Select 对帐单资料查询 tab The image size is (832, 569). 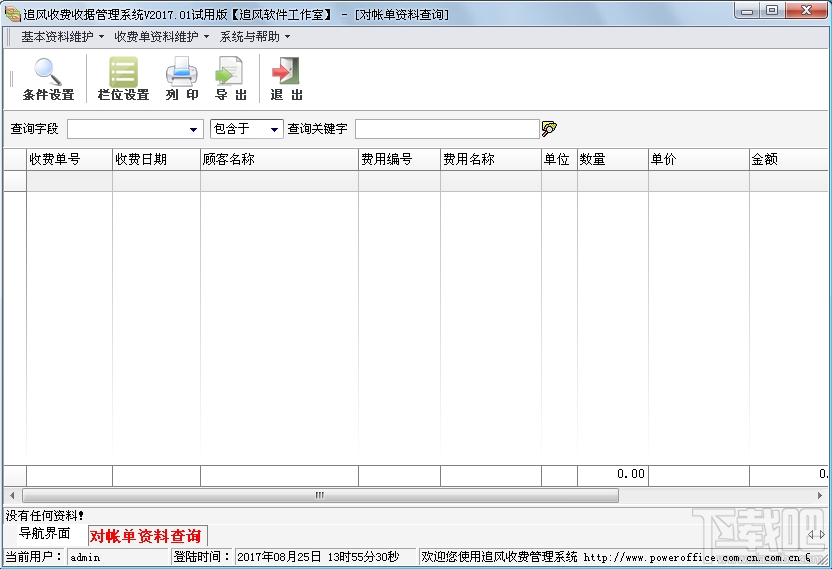[x=146, y=536]
